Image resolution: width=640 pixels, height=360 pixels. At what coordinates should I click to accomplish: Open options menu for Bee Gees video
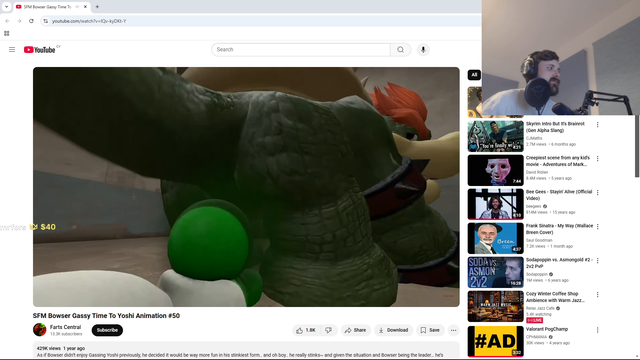coord(598,193)
